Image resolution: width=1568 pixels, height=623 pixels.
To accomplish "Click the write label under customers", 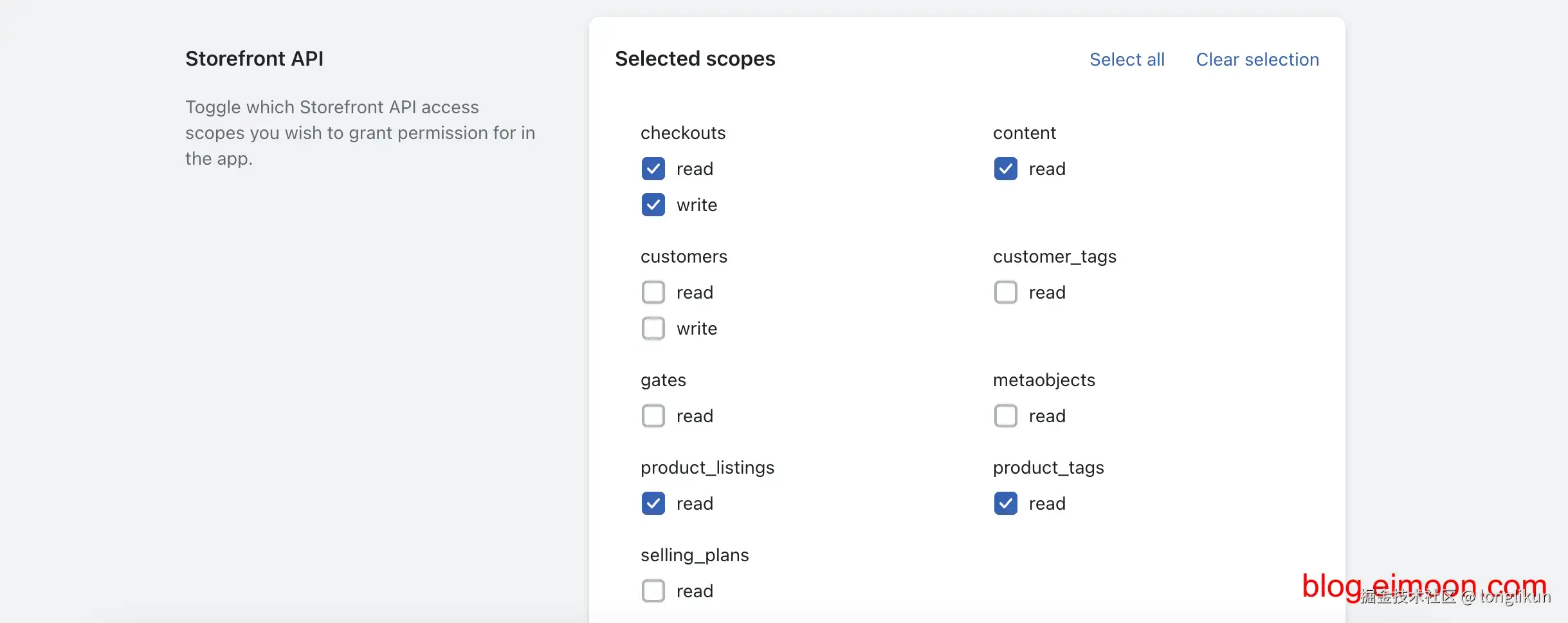I will click(x=697, y=328).
